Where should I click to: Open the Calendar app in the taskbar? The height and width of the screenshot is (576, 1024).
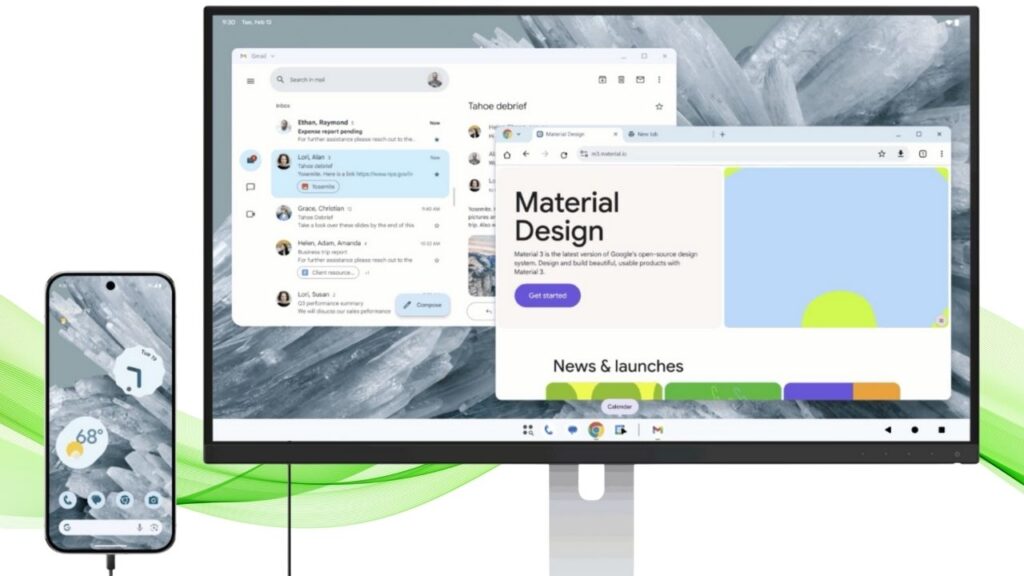[x=620, y=430]
